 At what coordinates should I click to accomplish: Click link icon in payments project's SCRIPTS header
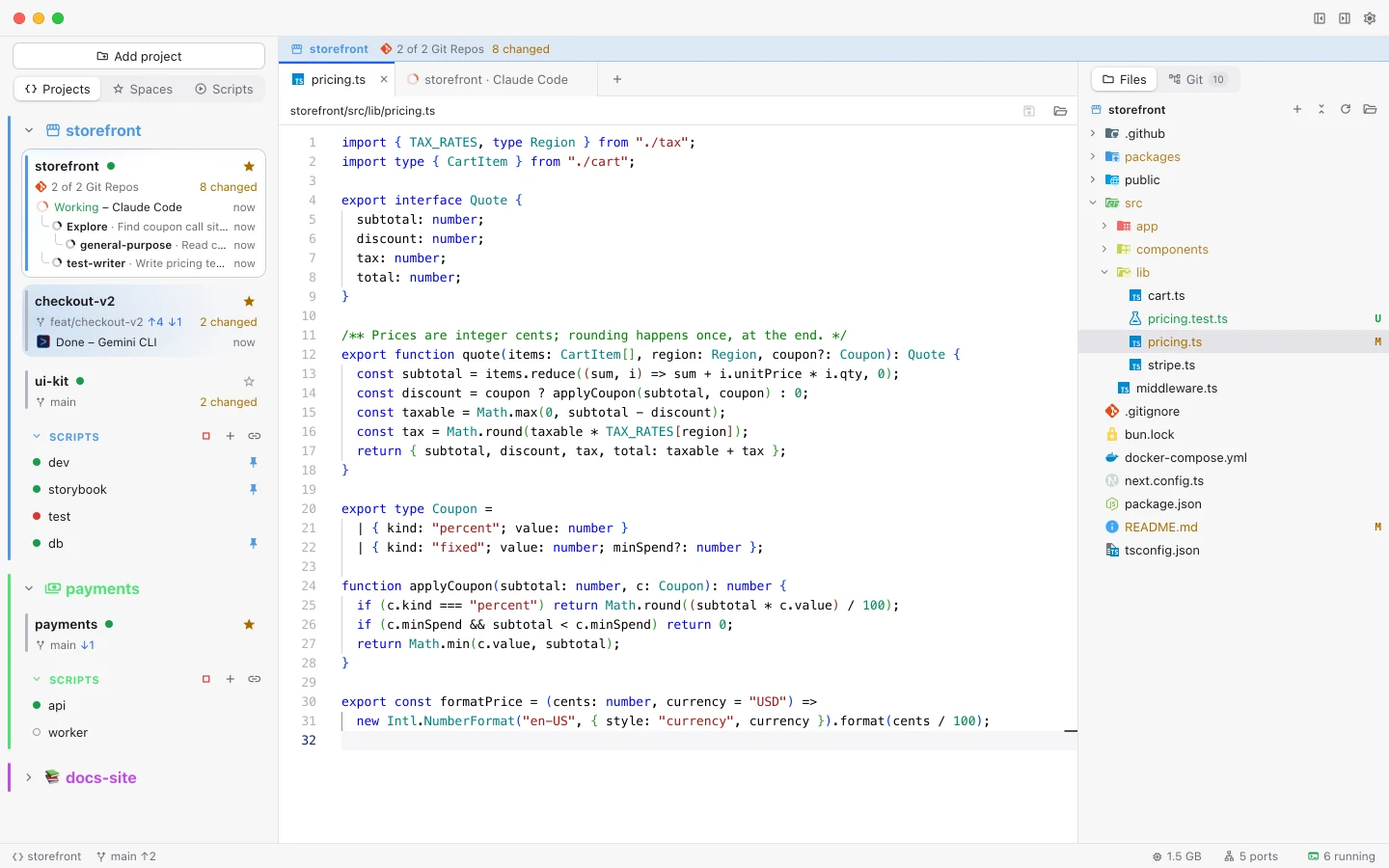pos(255,679)
